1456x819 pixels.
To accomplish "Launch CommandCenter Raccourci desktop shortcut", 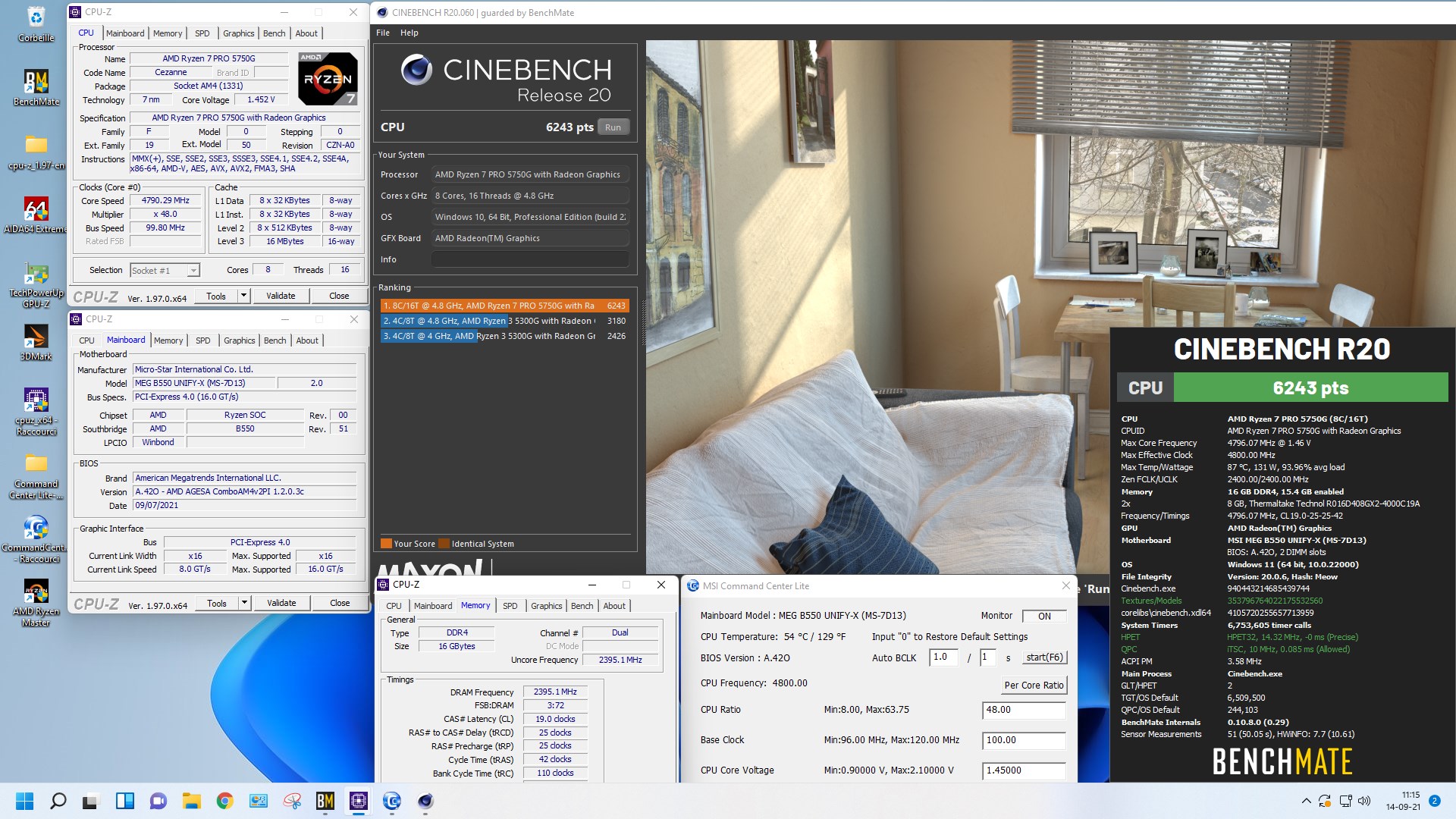I will pos(36,540).
